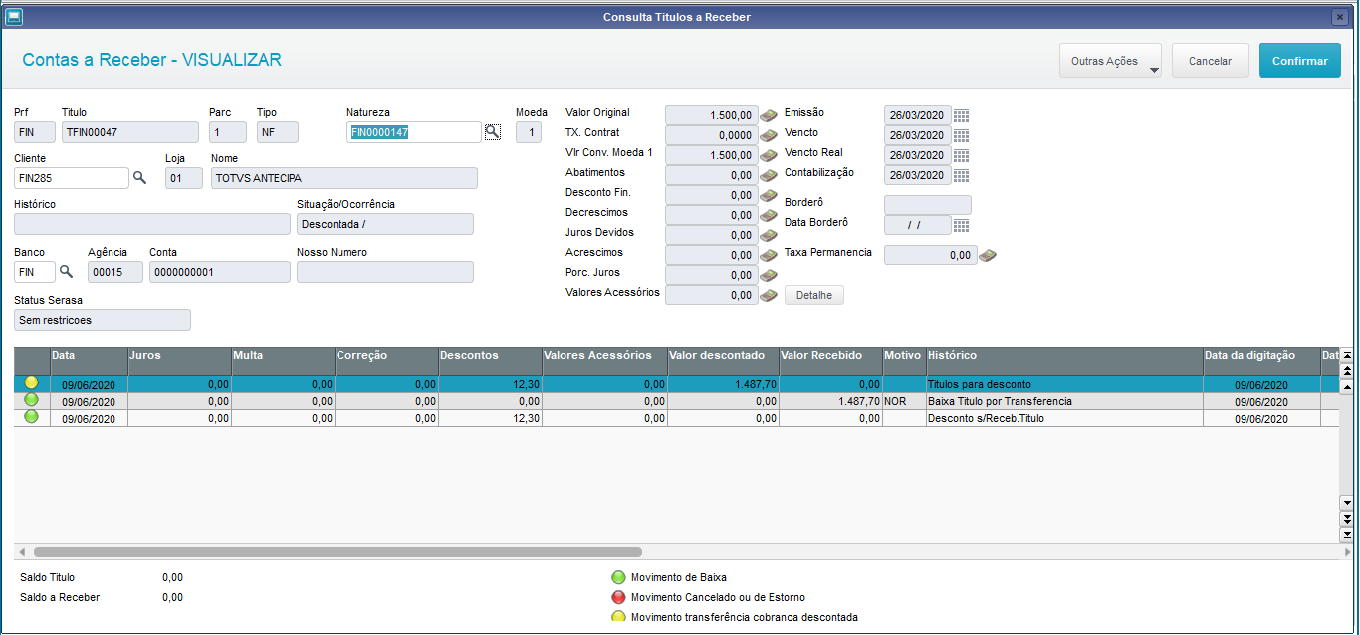Screen dimensions: 1360x635
Task: Click the Cancelar button
Action: coord(1210,61)
